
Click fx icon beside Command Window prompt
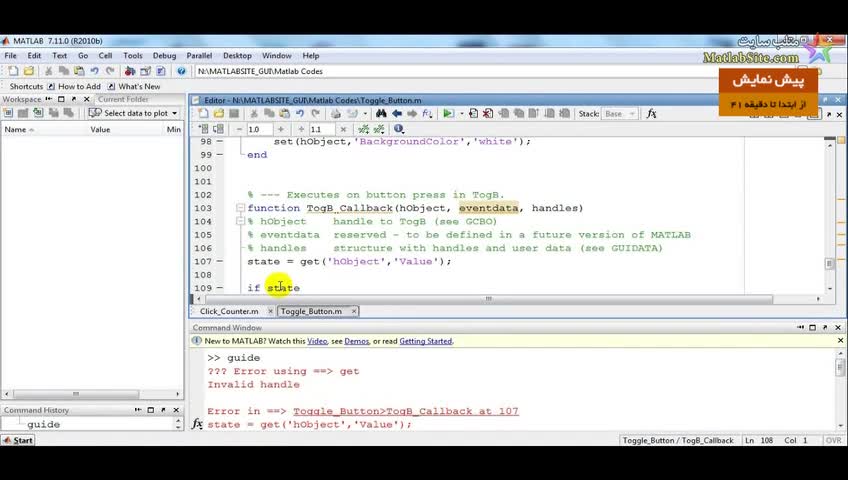(x=197, y=424)
